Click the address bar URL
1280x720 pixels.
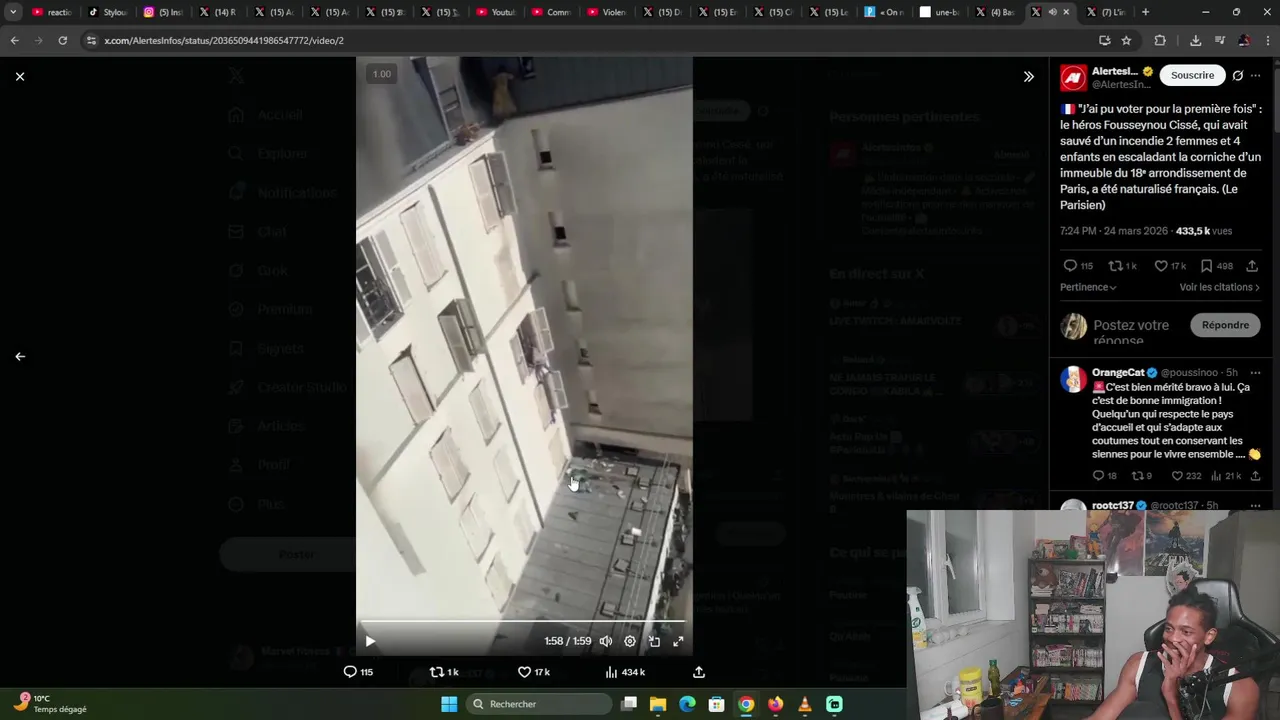tap(224, 40)
